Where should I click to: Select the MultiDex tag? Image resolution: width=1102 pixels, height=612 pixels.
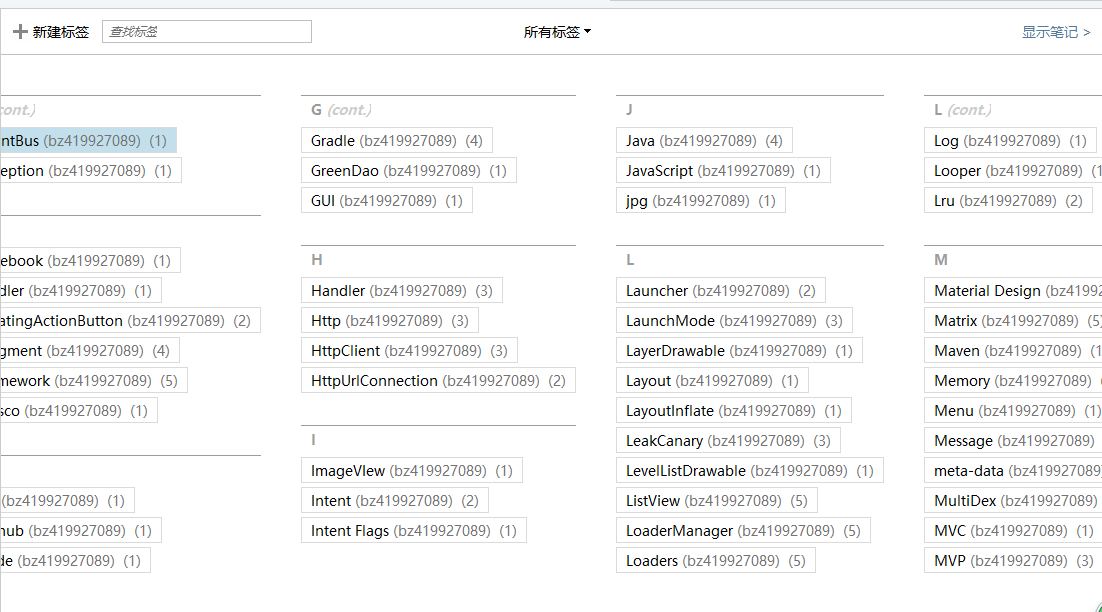coord(1013,501)
